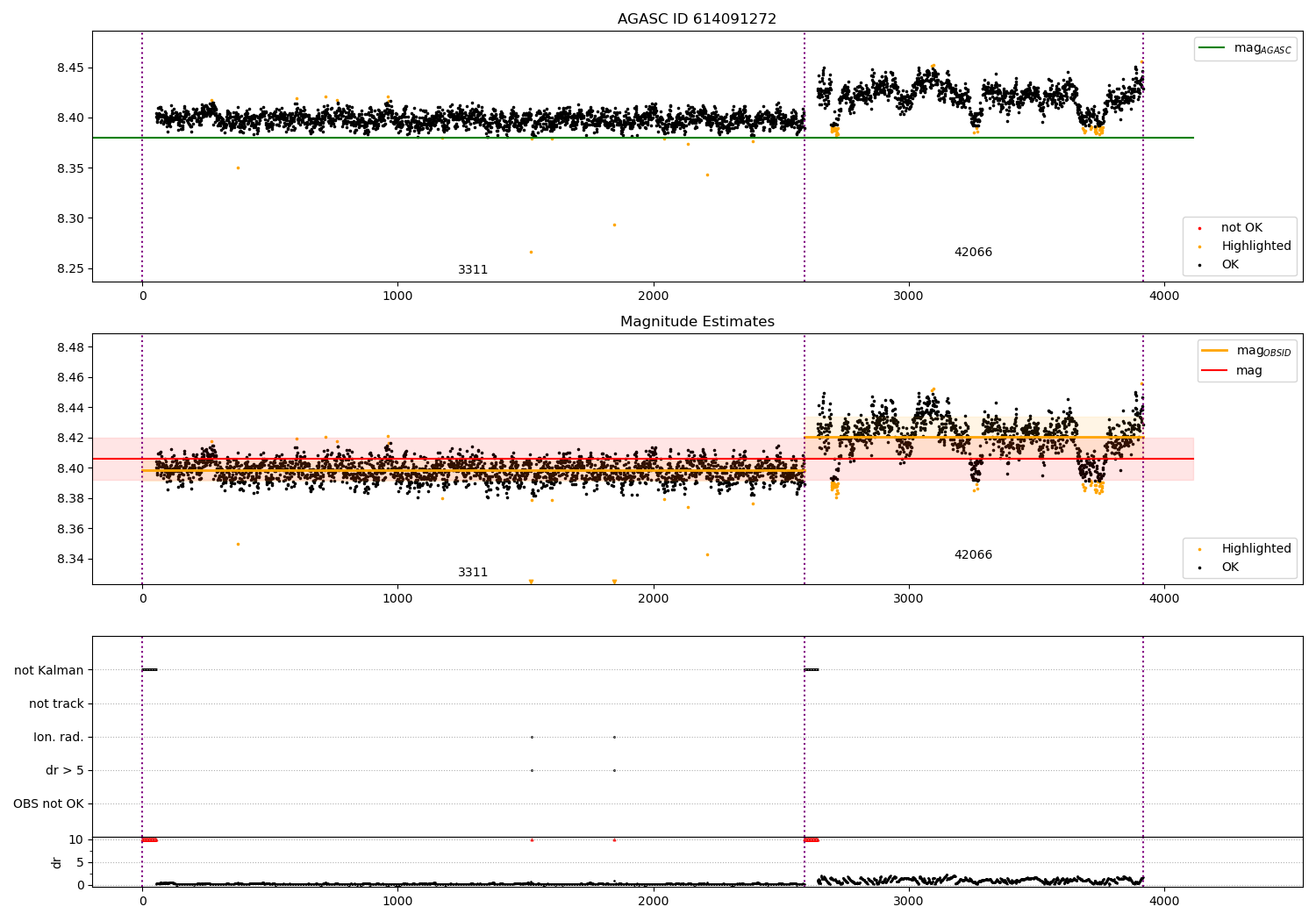Click the 'not Kalman' axis label
This screenshot has width=1316, height=921.
coord(49,670)
